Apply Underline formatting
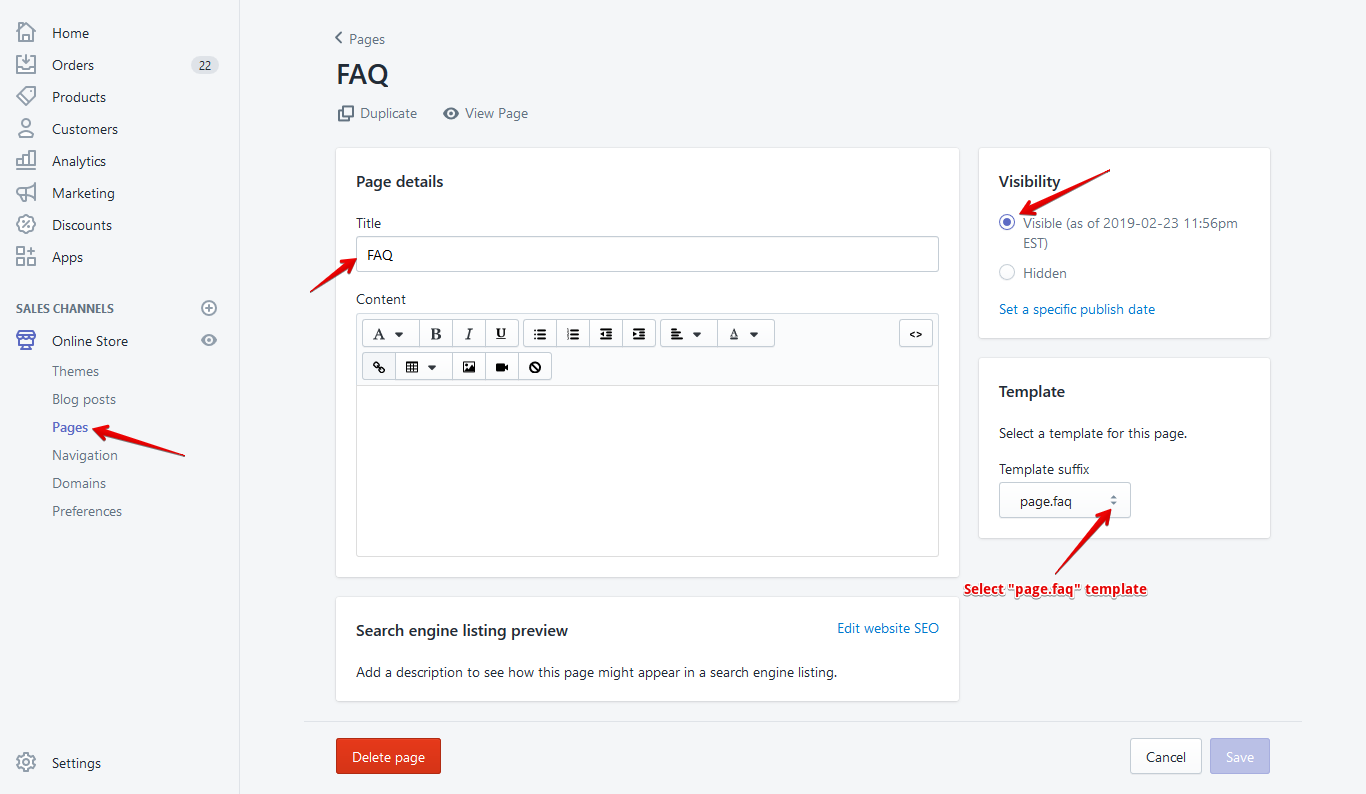 tap(501, 334)
